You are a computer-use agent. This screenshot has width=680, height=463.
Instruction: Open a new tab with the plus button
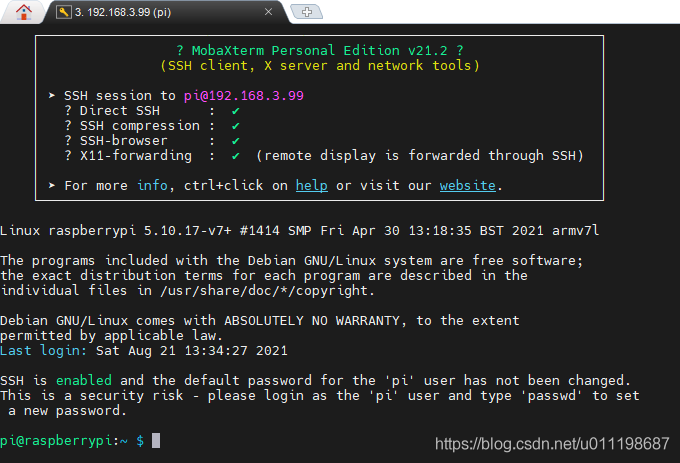tap(307, 12)
